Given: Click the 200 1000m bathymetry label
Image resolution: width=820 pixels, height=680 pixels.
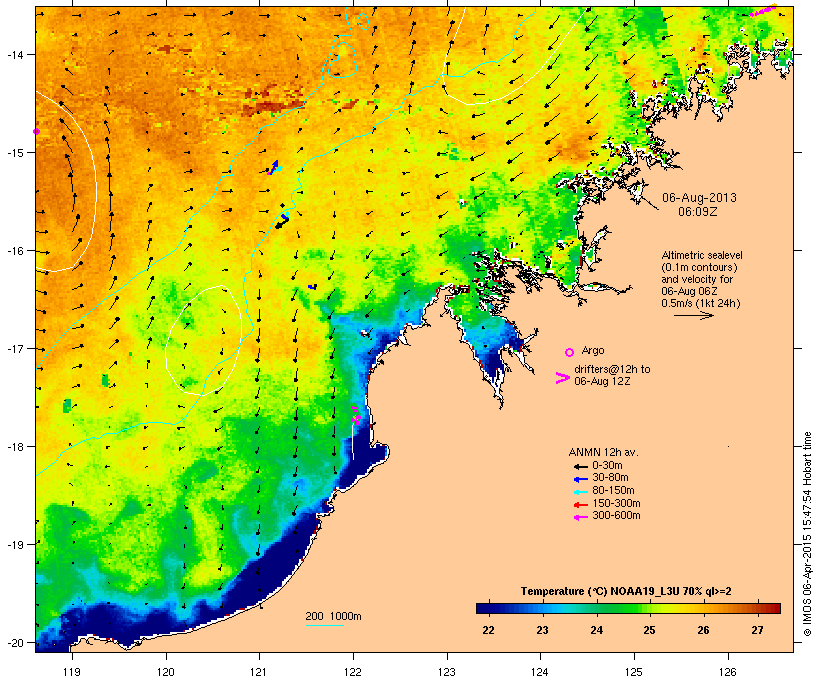Looking at the screenshot, I should pyautogui.click(x=333, y=616).
